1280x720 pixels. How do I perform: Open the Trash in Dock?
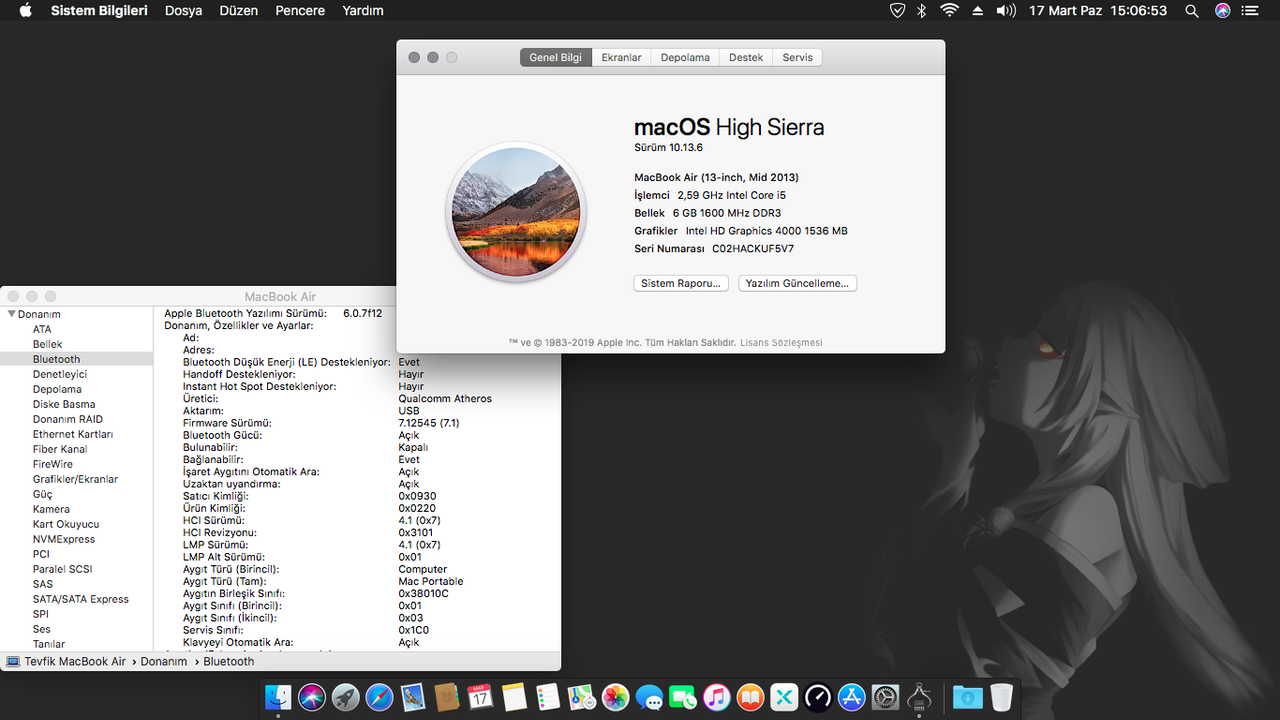click(x=1001, y=697)
